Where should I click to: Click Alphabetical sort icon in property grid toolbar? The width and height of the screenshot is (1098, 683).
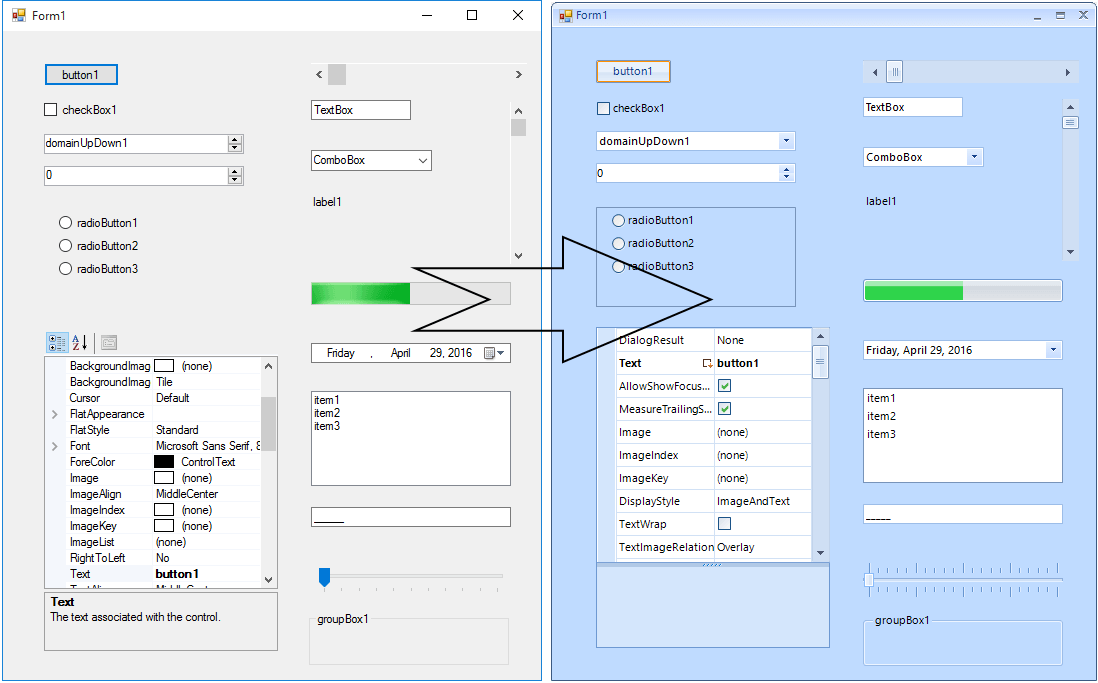click(80, 343)
